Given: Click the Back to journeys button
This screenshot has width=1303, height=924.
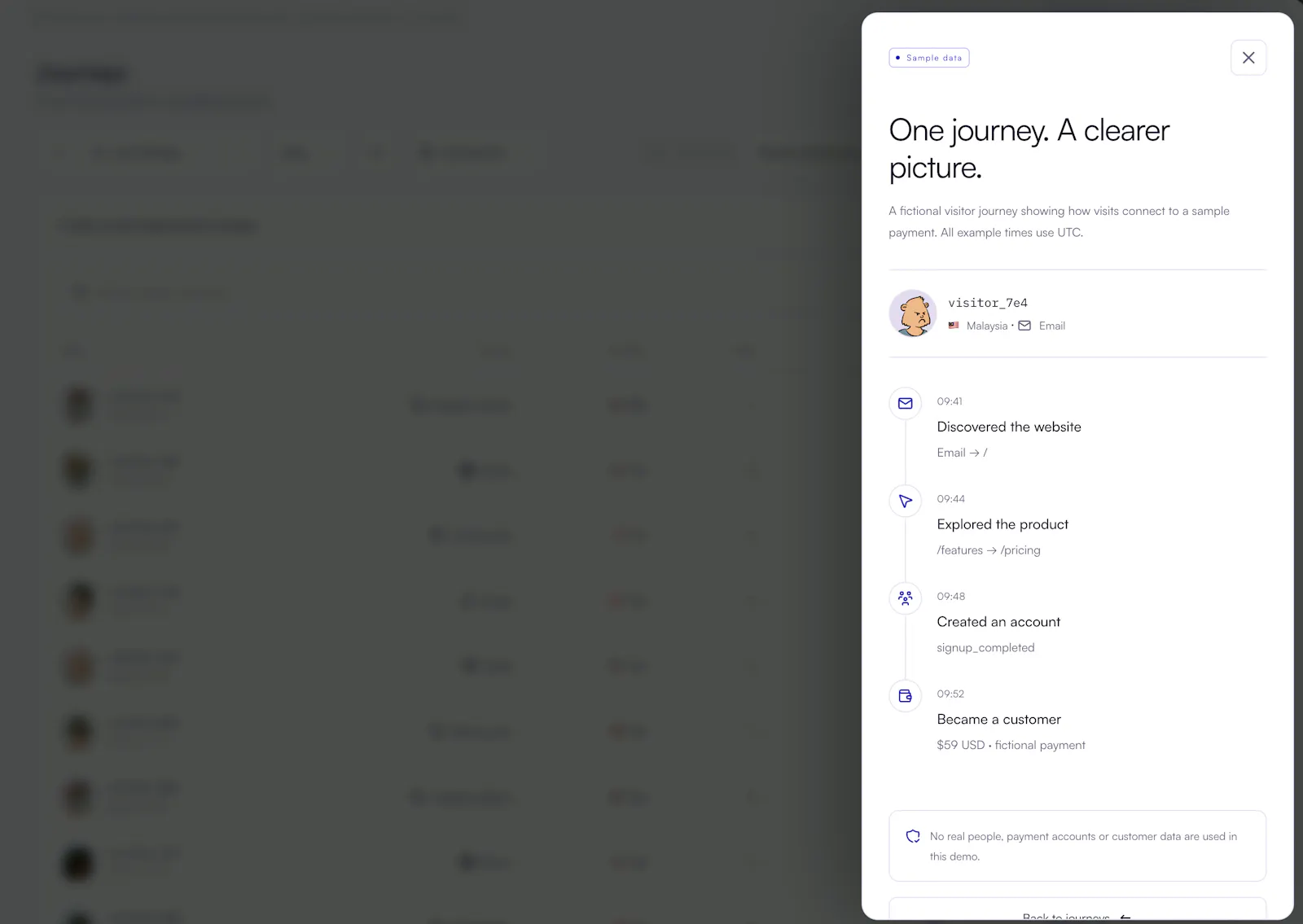Looking at the screenshot, I should (x=1077, y=909).
